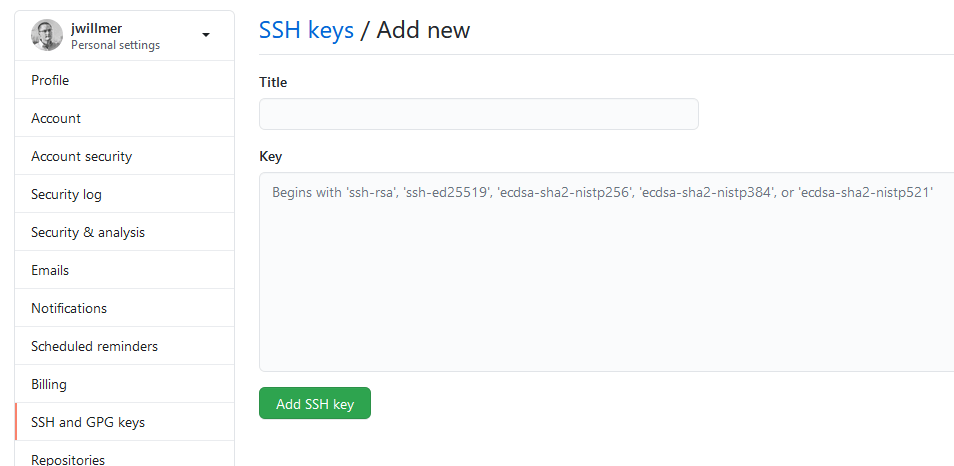Click the jwillmer profile avatar
Viewport: 954px width, 466px height.
pyautogui.click(x=47, y=35)
